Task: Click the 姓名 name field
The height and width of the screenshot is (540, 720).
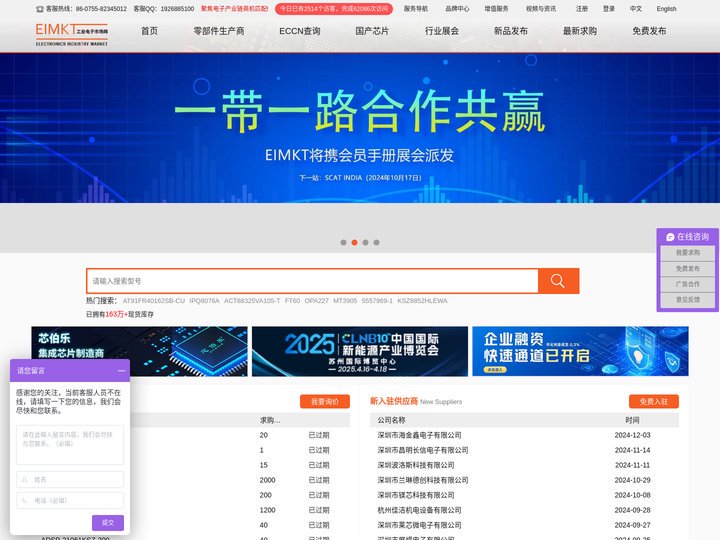Action: coord(70,479)
